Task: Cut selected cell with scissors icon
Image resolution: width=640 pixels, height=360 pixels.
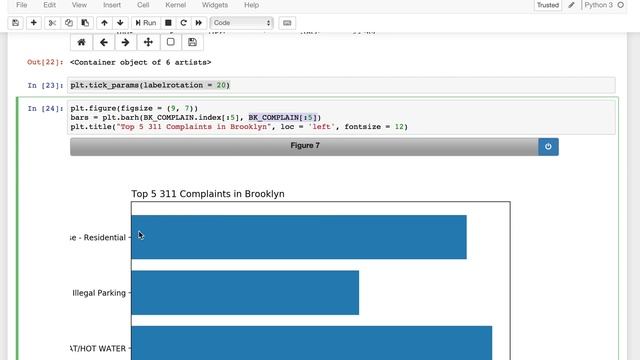Action: (x=52, y=23)
